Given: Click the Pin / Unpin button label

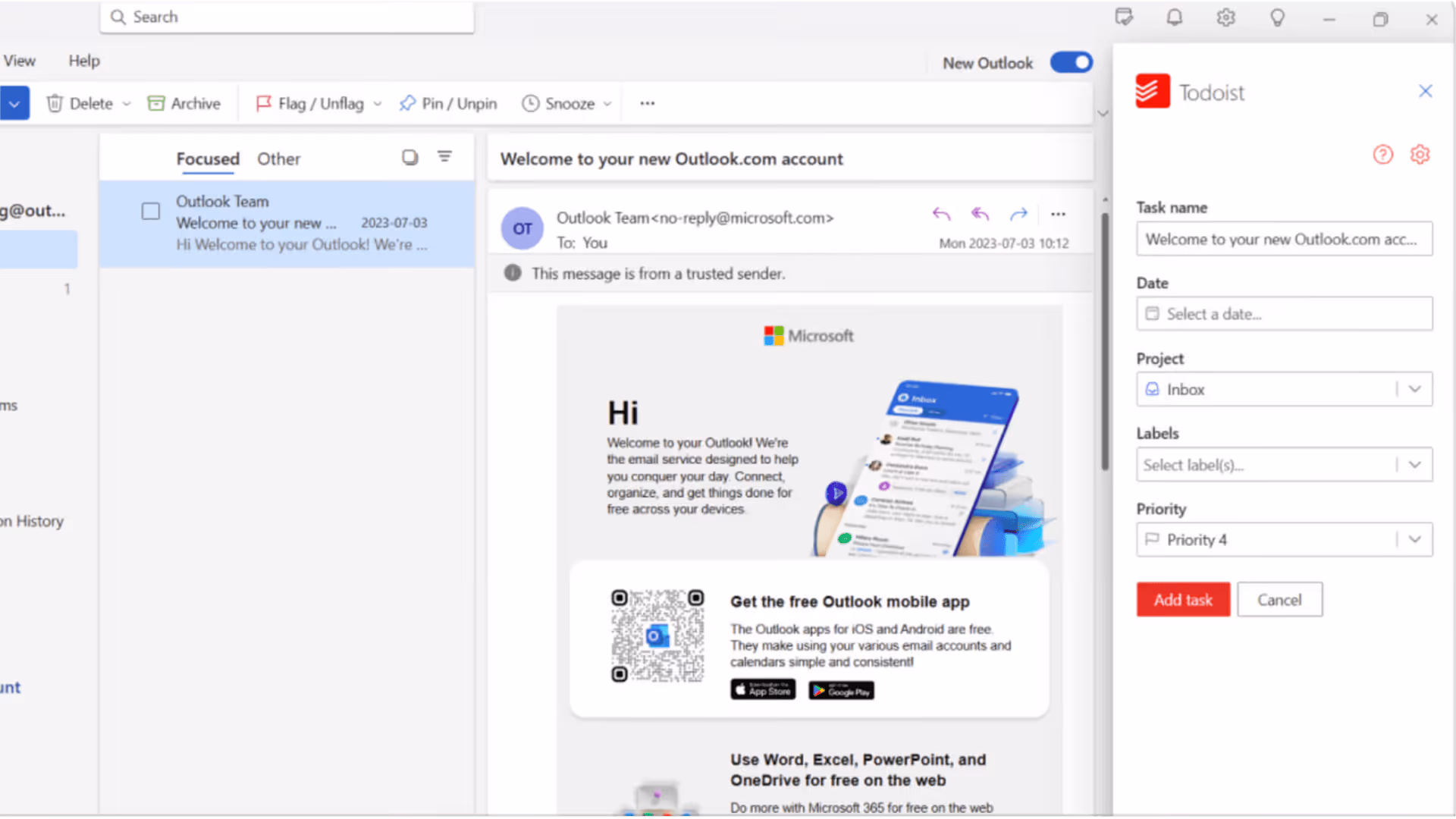Looking at the screenshot, I should click(x=460, y=103).
